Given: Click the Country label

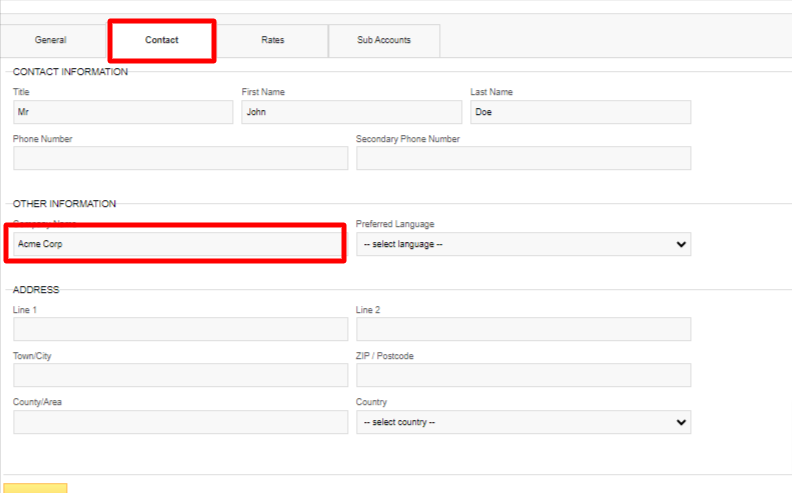Looking at the screenshot, I should tap(371, 402).
